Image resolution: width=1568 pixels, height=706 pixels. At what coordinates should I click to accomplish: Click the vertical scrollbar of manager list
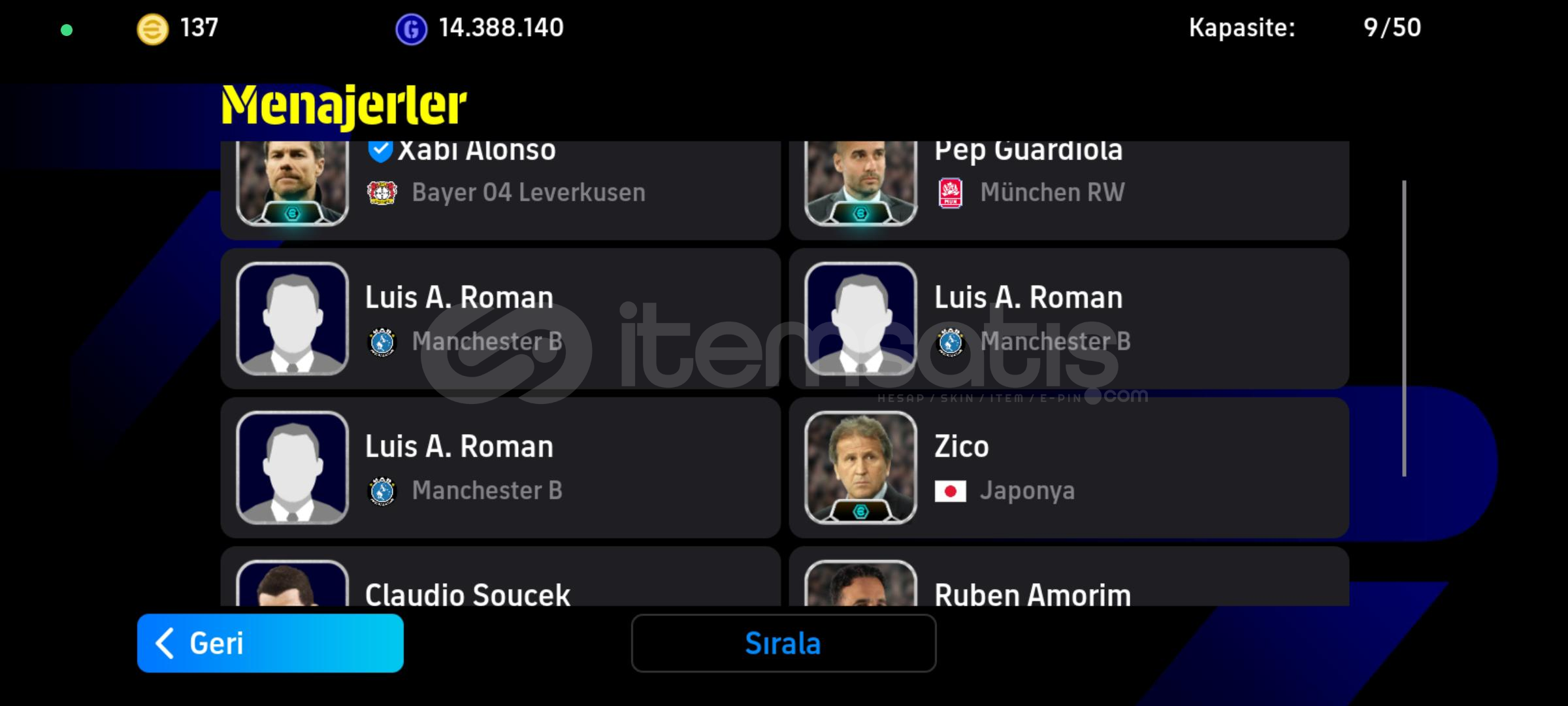[x=1404, y=328]
